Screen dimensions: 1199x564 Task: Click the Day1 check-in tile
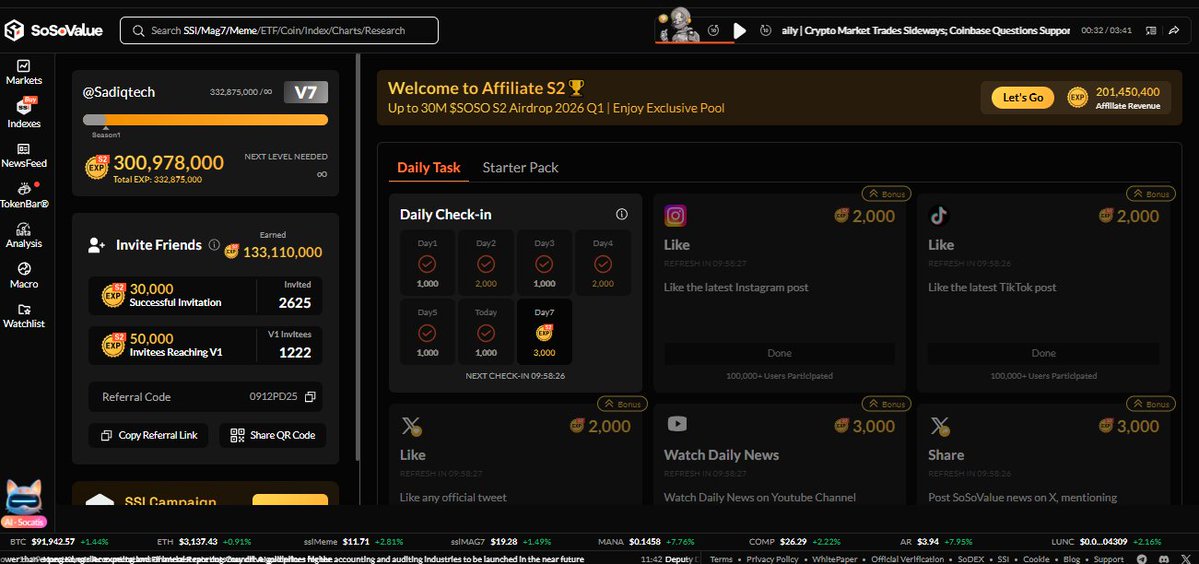click(x=427, y=263)
